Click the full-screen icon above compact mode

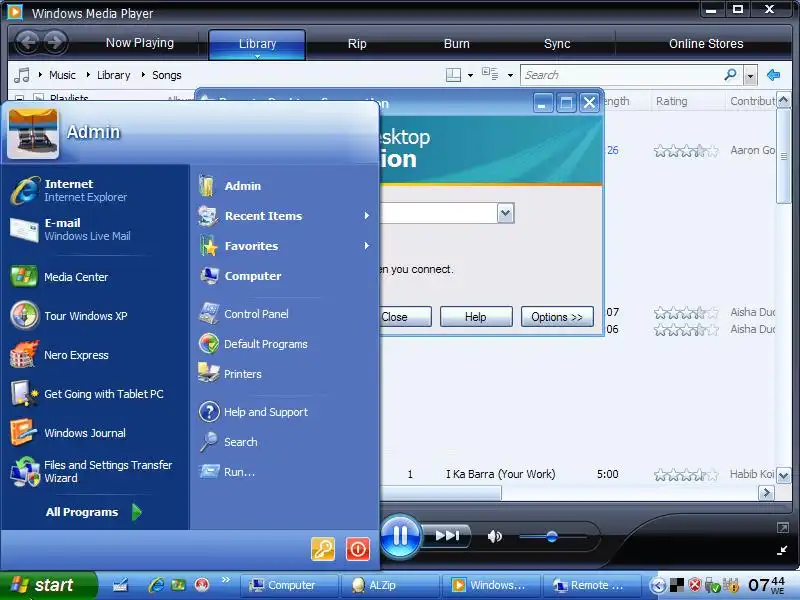click(782, 528)
